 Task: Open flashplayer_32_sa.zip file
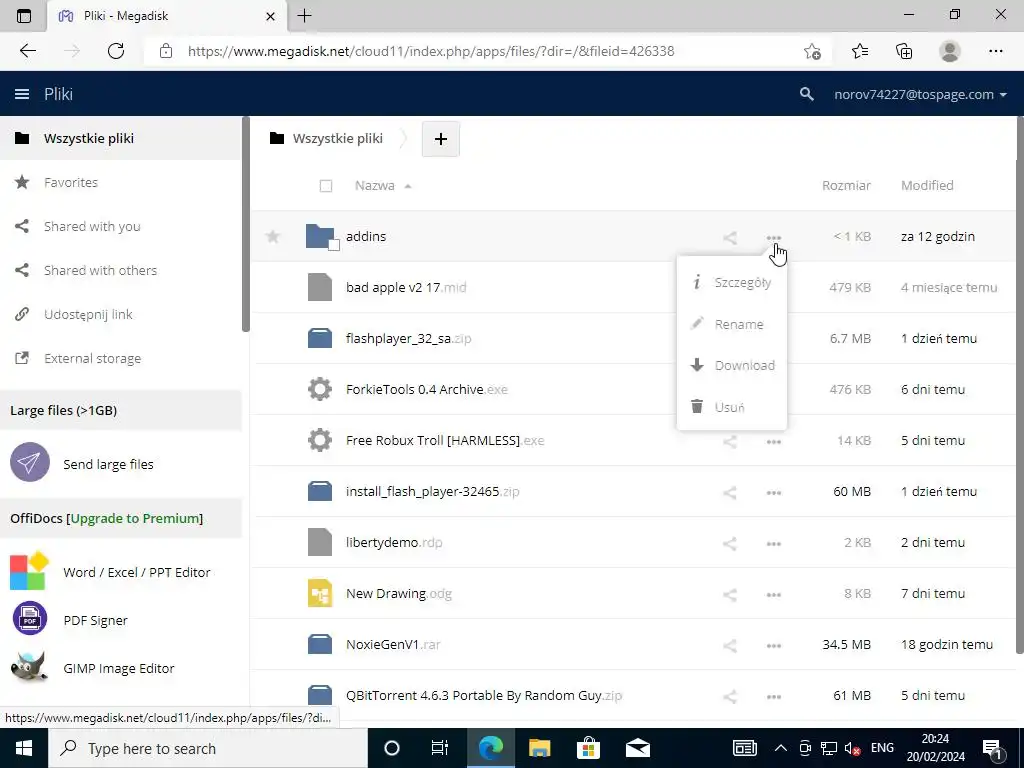(x=408, y=338)
